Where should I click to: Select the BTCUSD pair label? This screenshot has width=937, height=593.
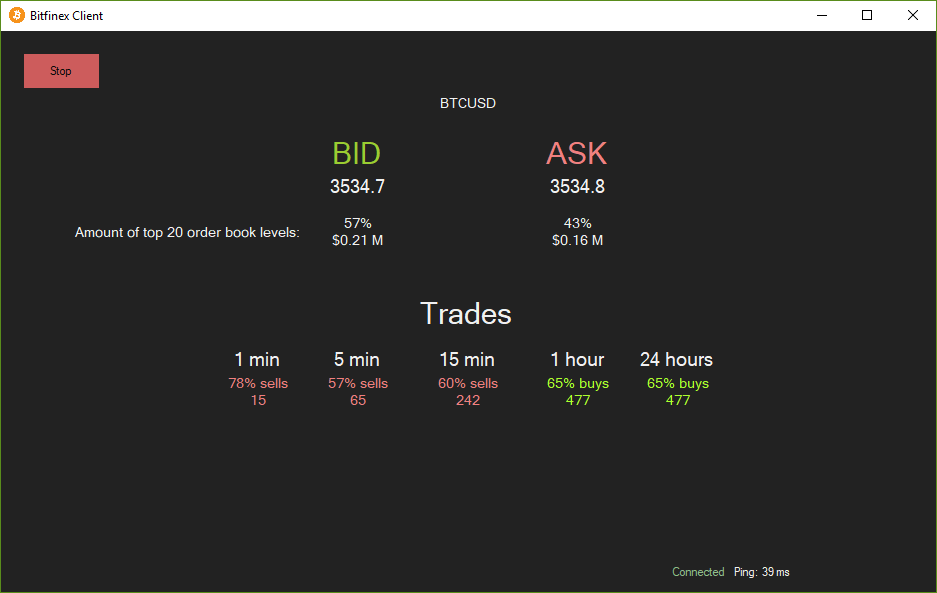(x=468, y=103)
